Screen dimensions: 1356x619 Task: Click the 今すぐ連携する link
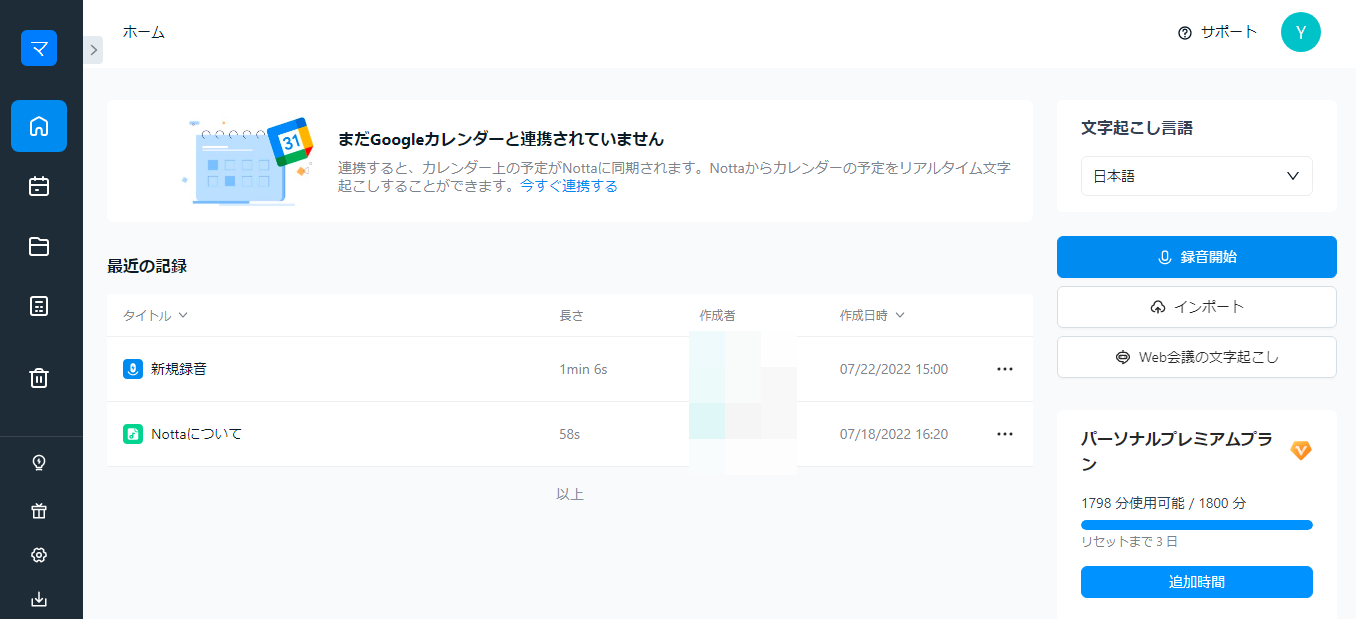coord(568,186)
